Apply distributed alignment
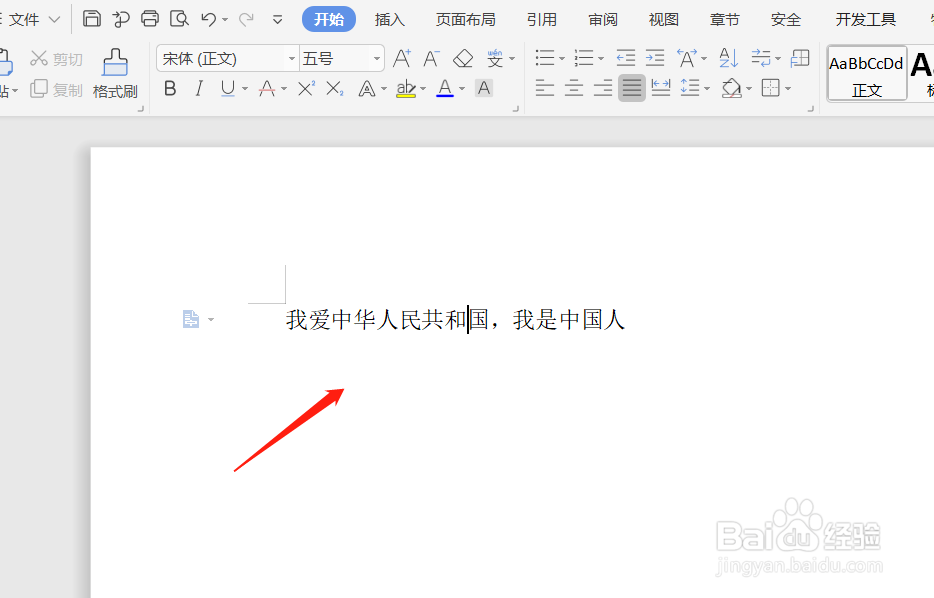 pos(661,89)
